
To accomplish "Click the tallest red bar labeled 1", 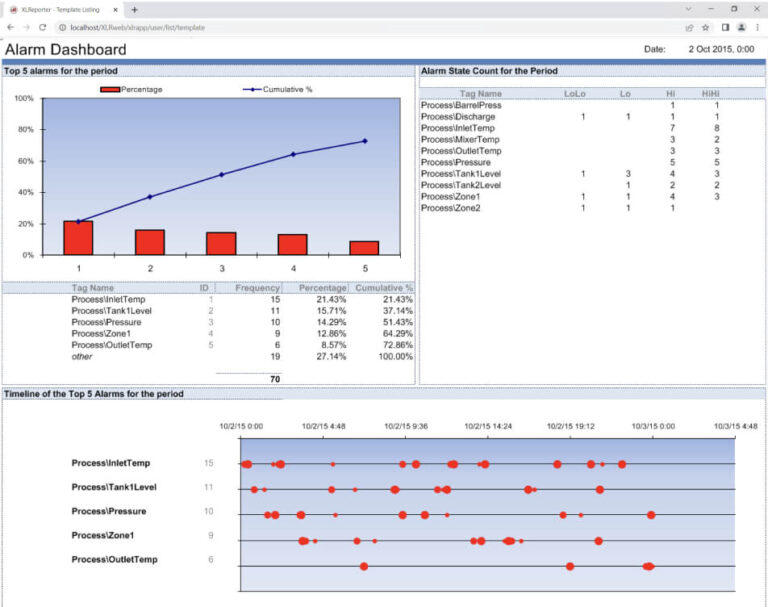I will tap(78, 238).
